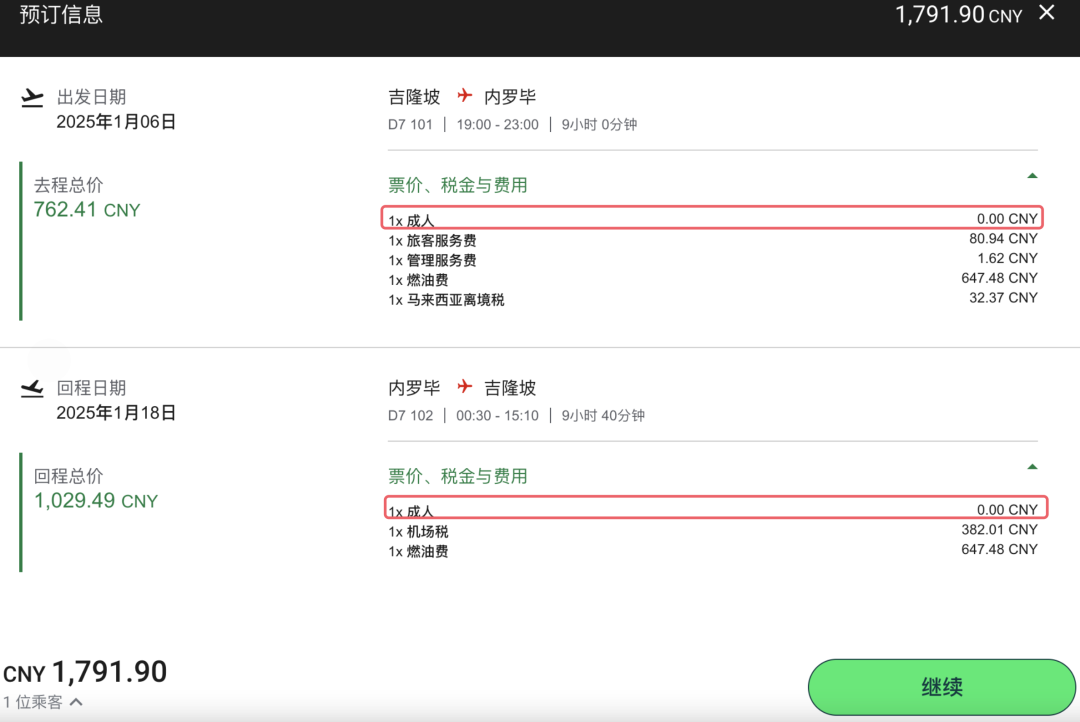Click the 马来西亚离境税 fee entry
The image size is (1080, 722).
pyautogui.click(x=446, y=299)
